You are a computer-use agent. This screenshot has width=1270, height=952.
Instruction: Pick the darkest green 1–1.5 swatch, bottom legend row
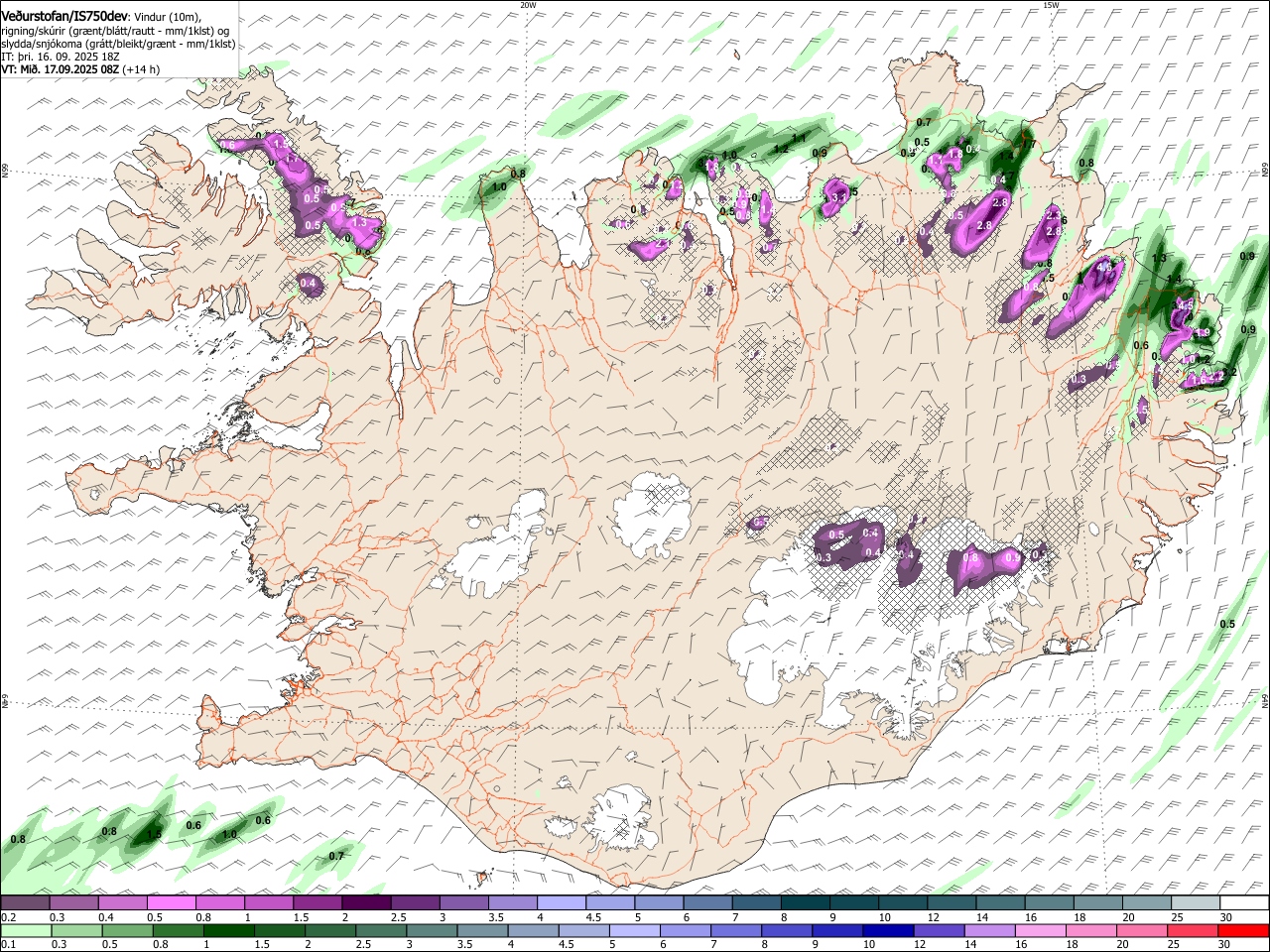coord(228,931)
